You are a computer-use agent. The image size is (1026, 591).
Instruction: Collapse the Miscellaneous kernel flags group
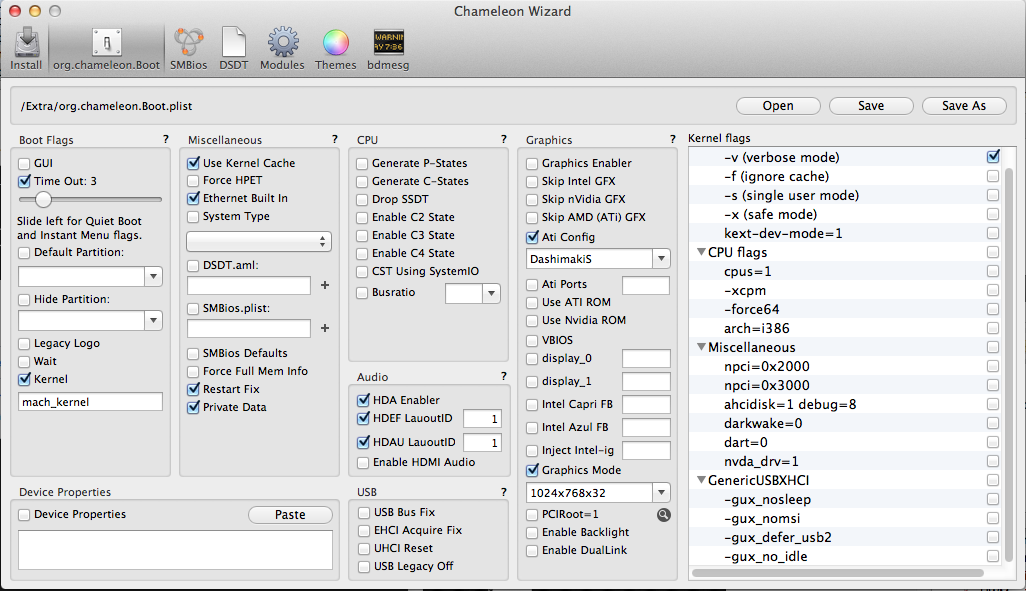coord(701,347)
